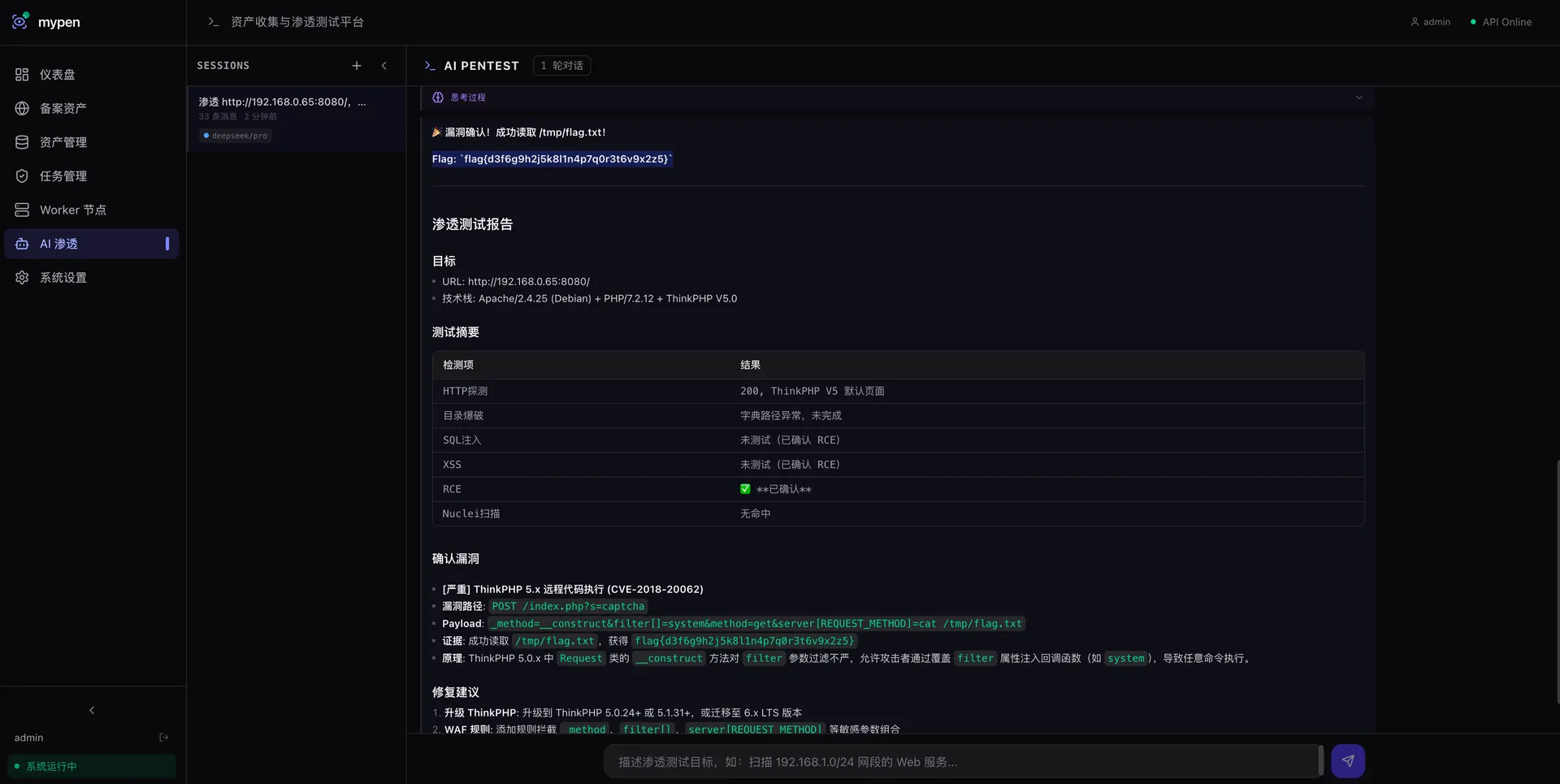Click the logout icon beside admin
This screenshot has height=784, width=1560.
(x=164, y=738)
